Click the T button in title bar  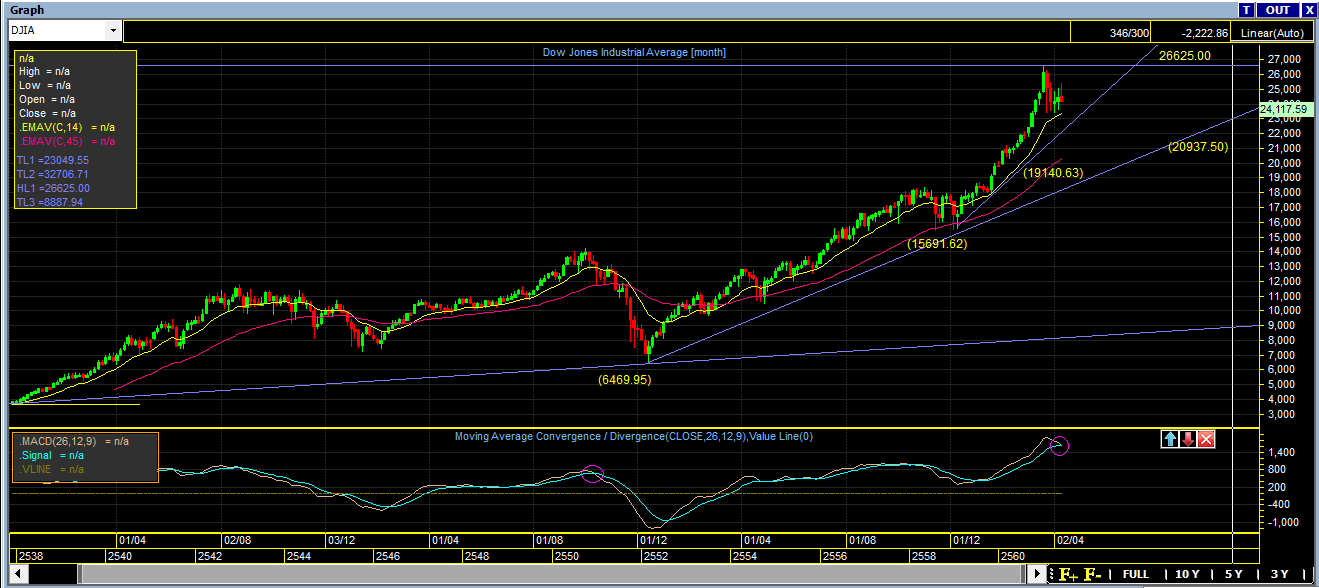[x=1246, y=9]
